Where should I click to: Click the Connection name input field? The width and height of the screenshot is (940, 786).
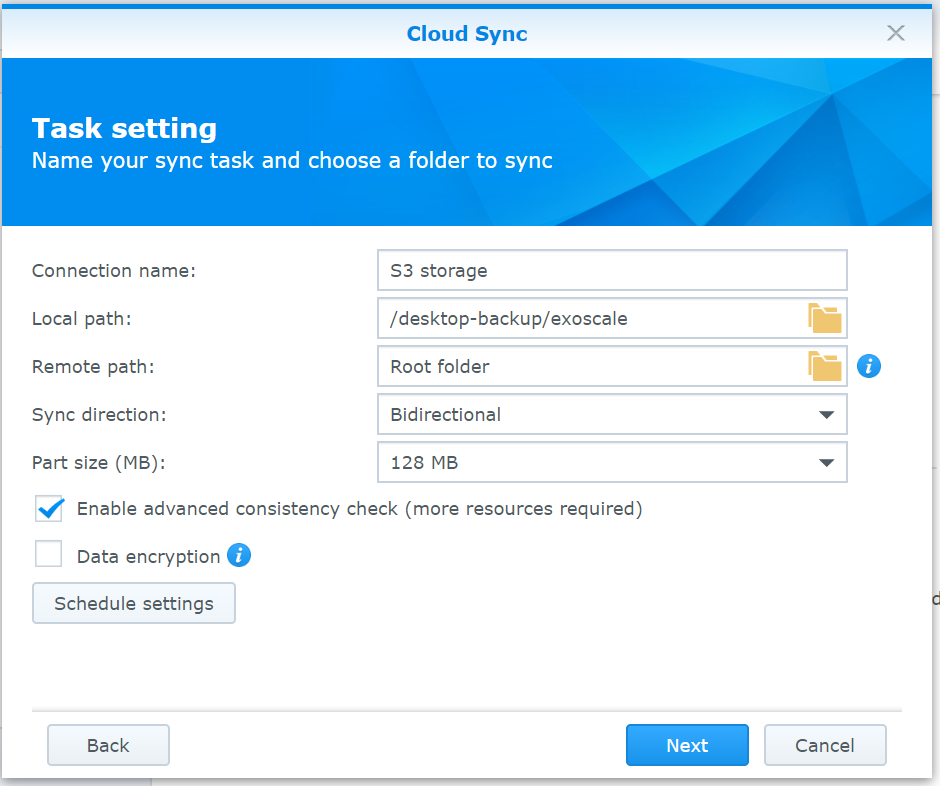click(x=611, y=271)
